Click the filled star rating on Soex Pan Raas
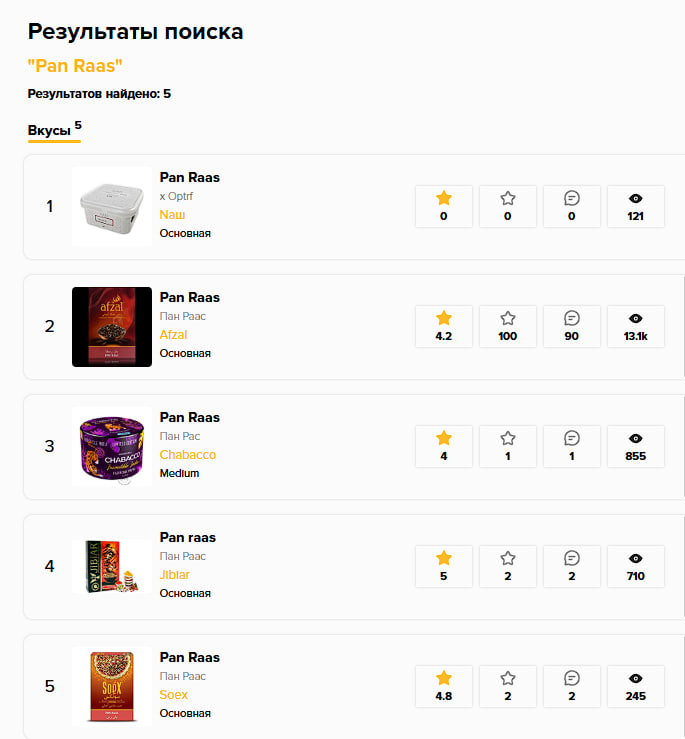This screenshot has height=739, width=685. tap(444, 686)
